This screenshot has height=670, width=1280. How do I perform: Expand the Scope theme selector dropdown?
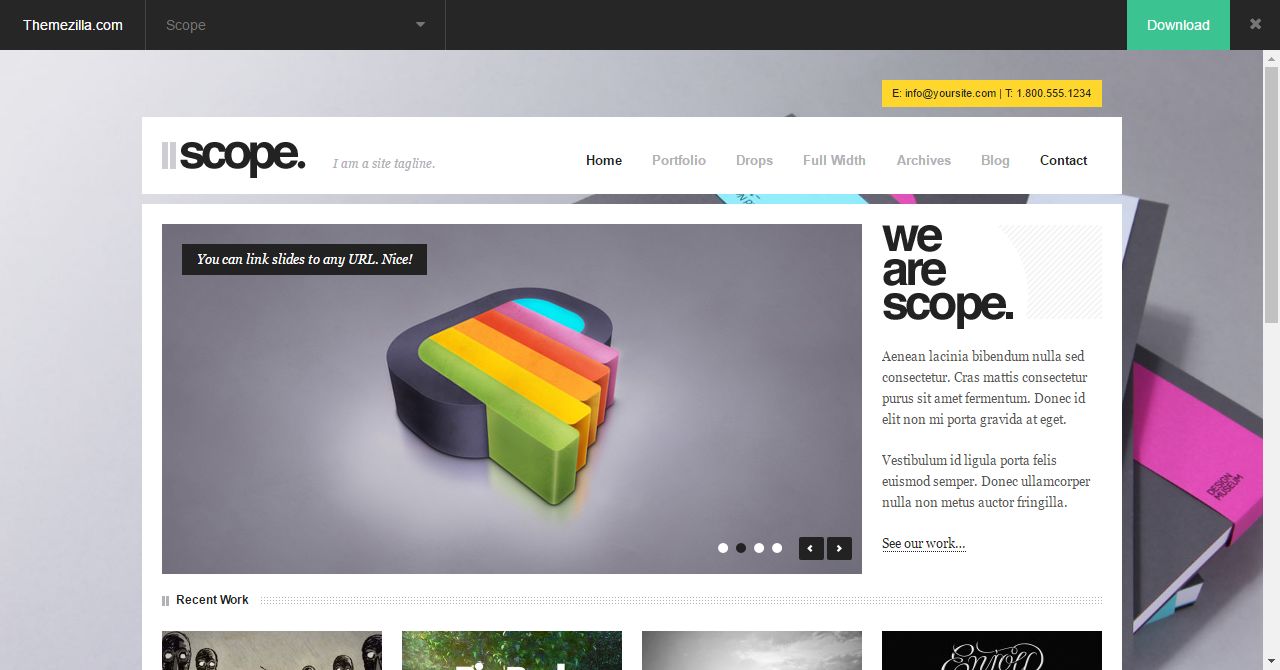tap(295, 25)
